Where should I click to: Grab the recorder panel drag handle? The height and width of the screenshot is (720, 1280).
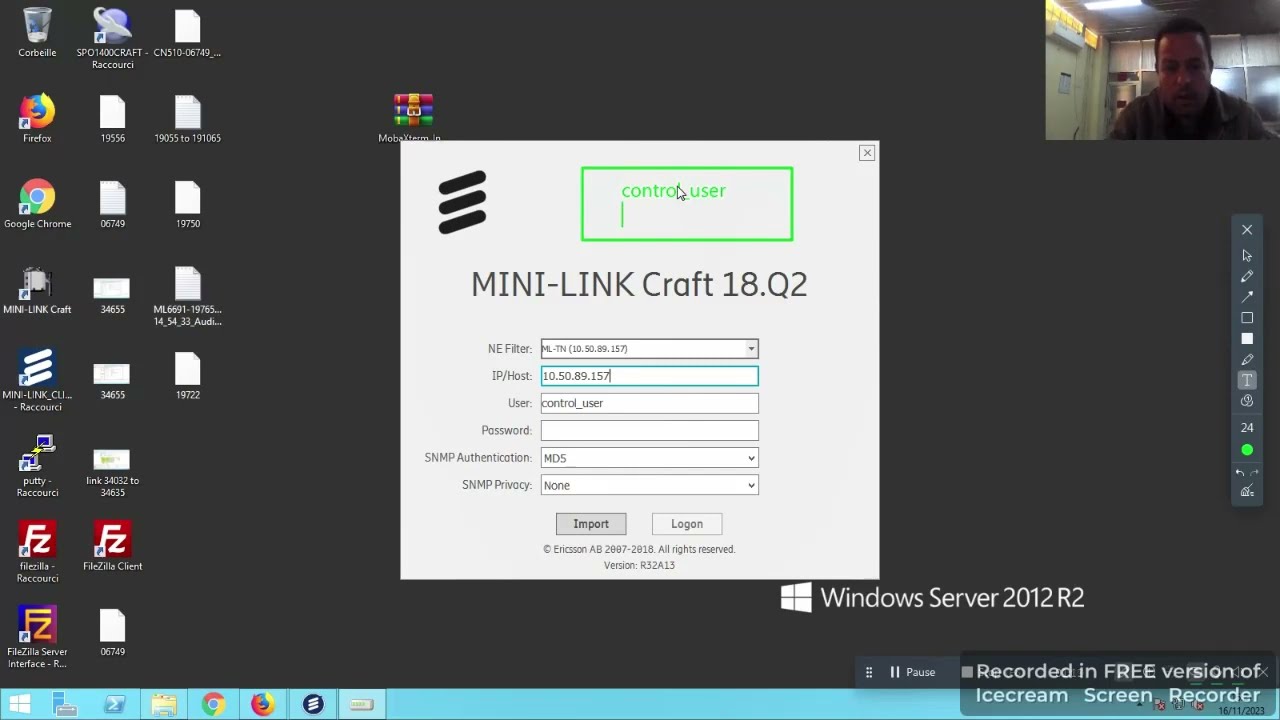point(869,672)
